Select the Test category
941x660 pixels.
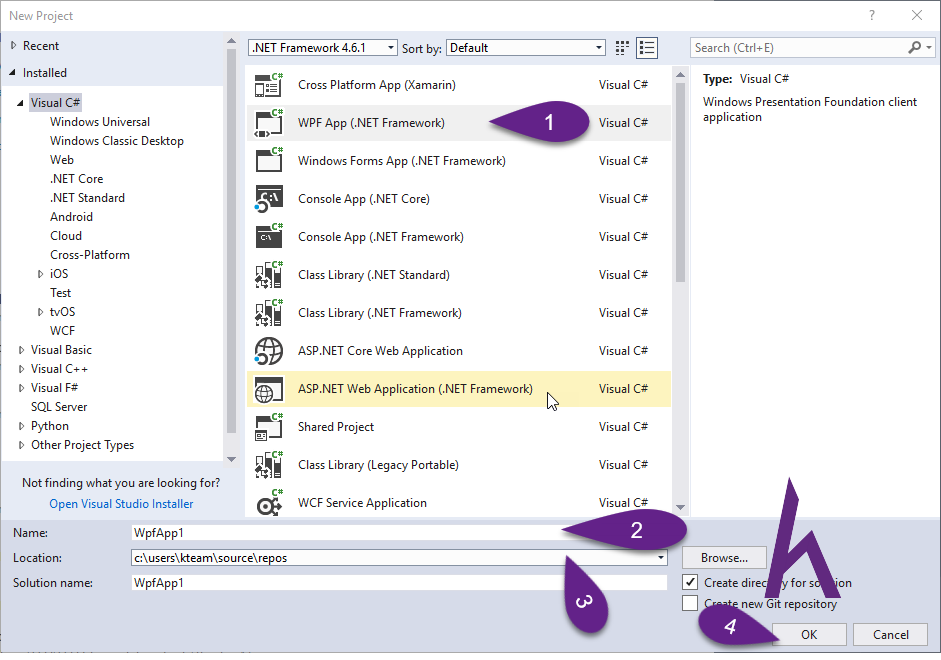pos(60,293)
